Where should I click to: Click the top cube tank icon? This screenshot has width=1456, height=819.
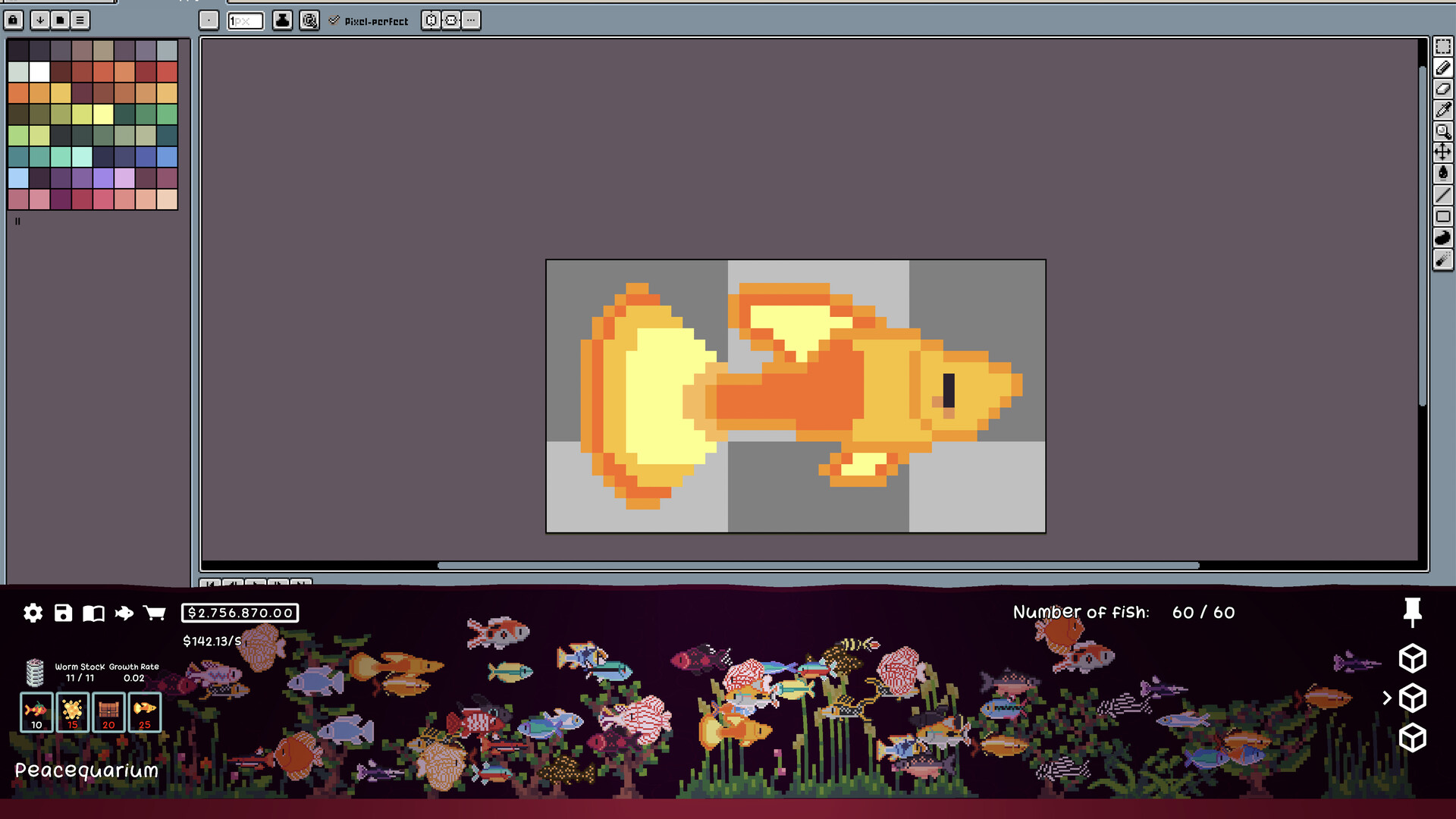[x=1412, y=658]
